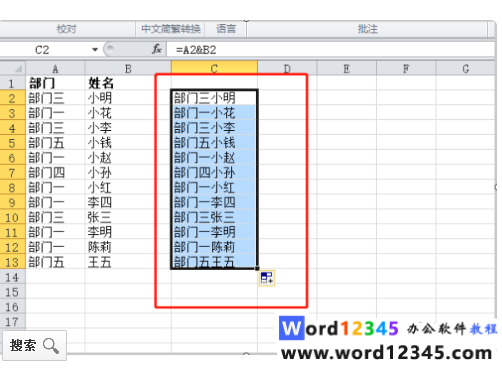502x369 pixels.
Task: Click name cell 小李
Action: pyautogui.click(x=128, y=128)
